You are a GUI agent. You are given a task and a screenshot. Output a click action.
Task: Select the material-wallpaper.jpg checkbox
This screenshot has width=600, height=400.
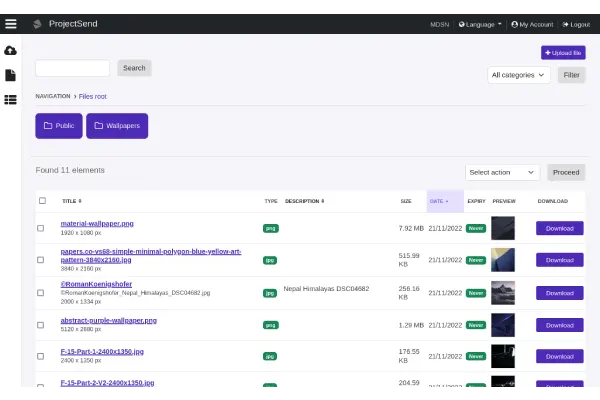pos(41,228)
